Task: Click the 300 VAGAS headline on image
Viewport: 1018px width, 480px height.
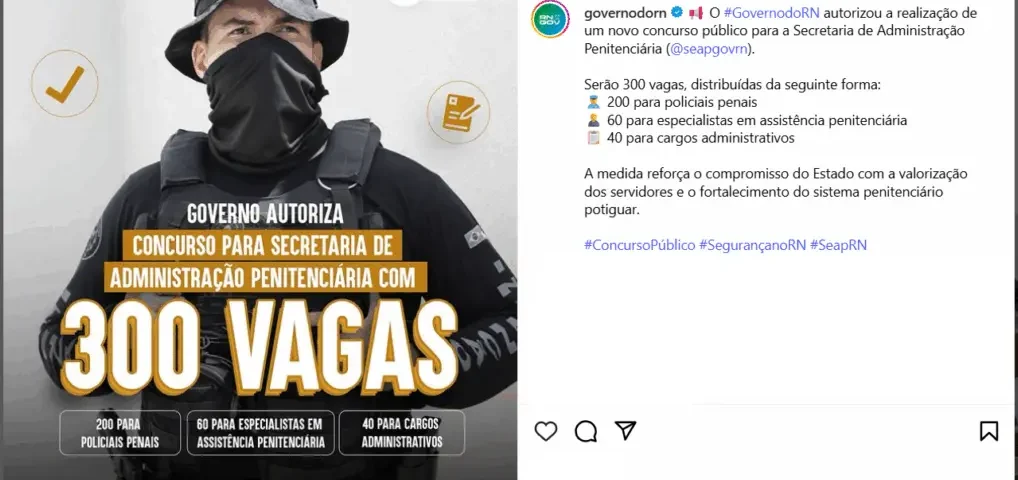Action: 259,347
